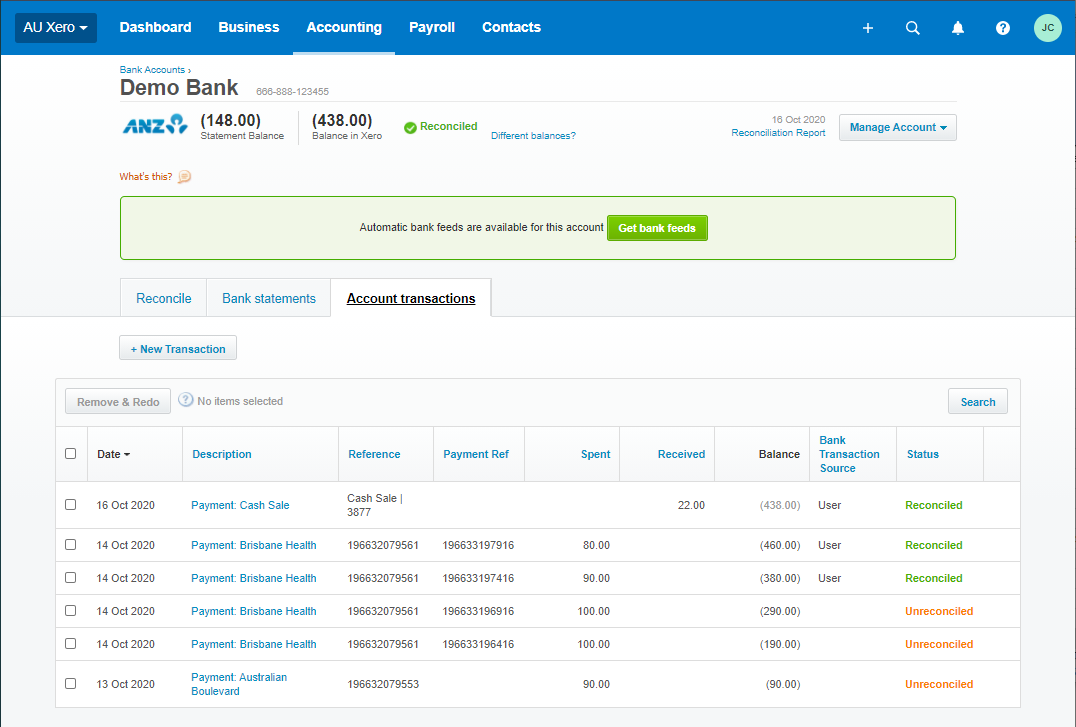Click the reference 196632079553

383,684
